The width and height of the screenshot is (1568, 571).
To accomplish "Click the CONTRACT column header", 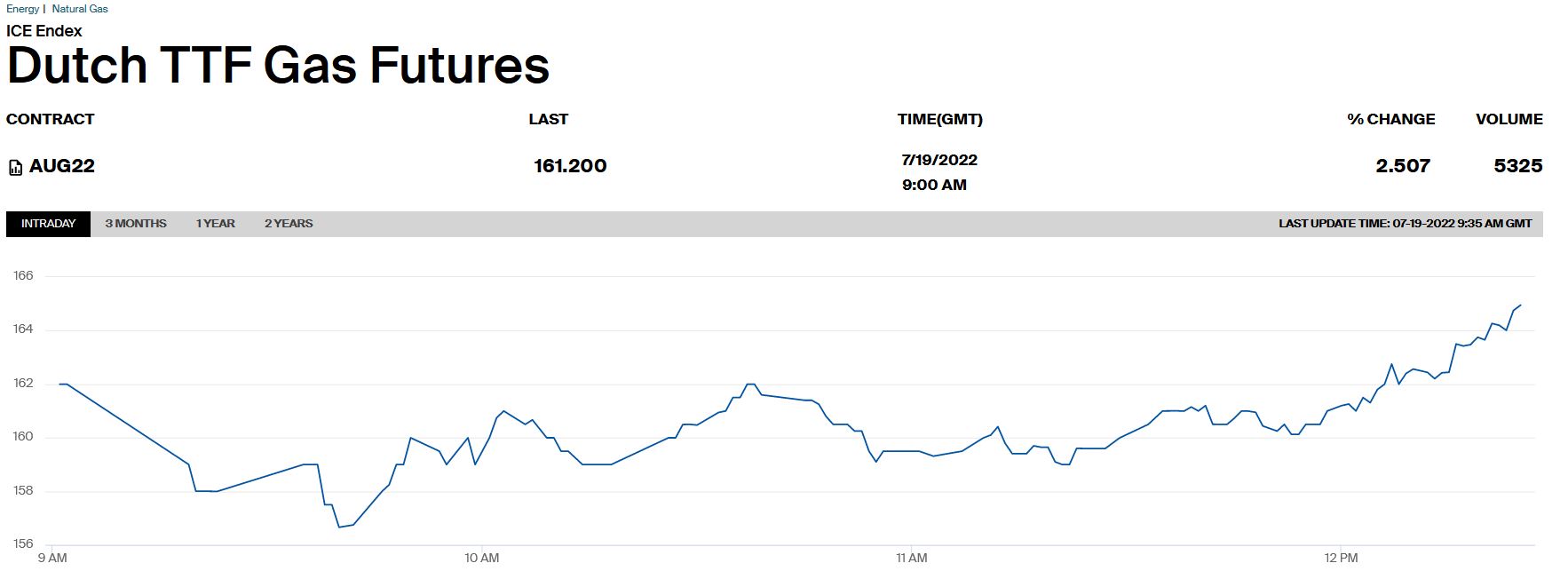I will [x=50, y=119].
